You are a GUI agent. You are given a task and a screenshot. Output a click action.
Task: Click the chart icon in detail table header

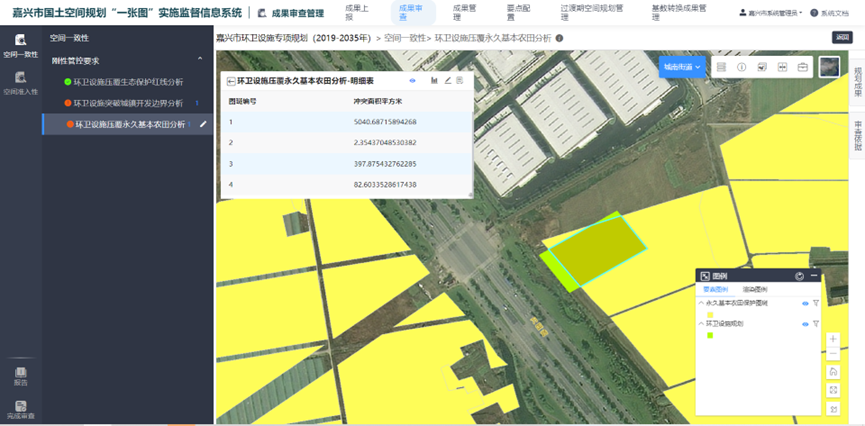(x=434, y=81)
